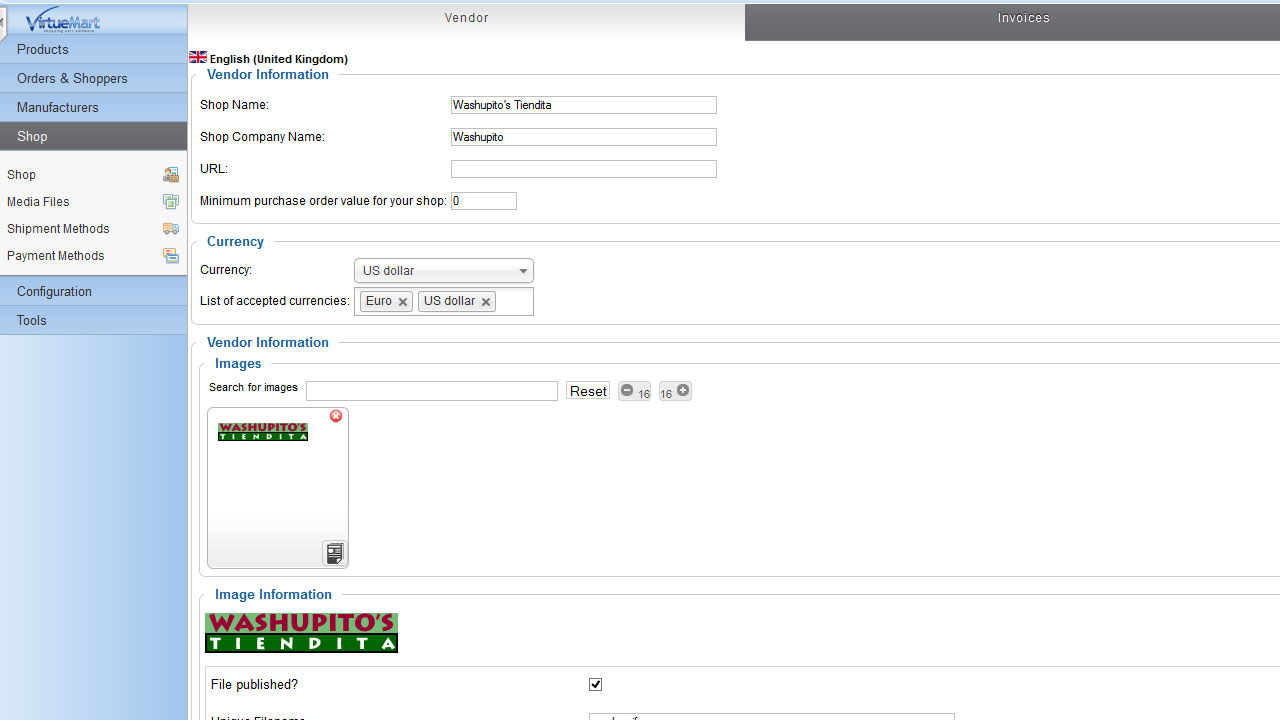Screen dimensions: 1280x720
Task: Open the Currency dropdown
Action: pyautogui.click(x=444, y=271)
